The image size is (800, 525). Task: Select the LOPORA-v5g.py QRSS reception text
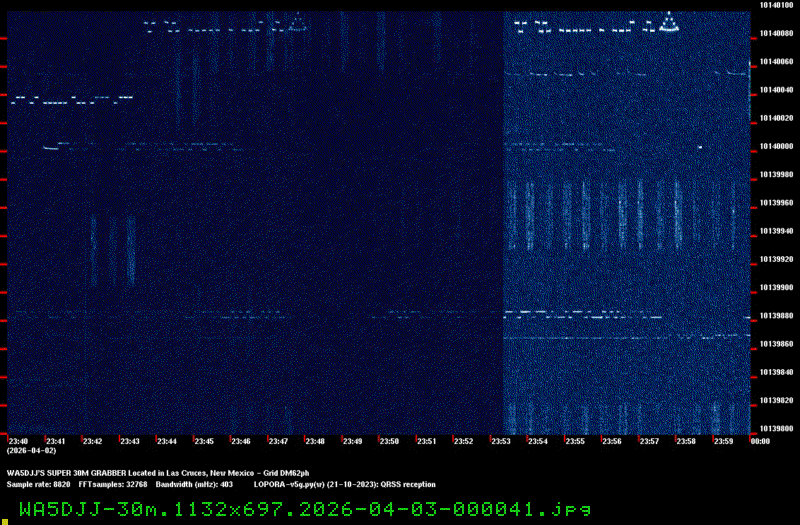click(x=345, y=484)
